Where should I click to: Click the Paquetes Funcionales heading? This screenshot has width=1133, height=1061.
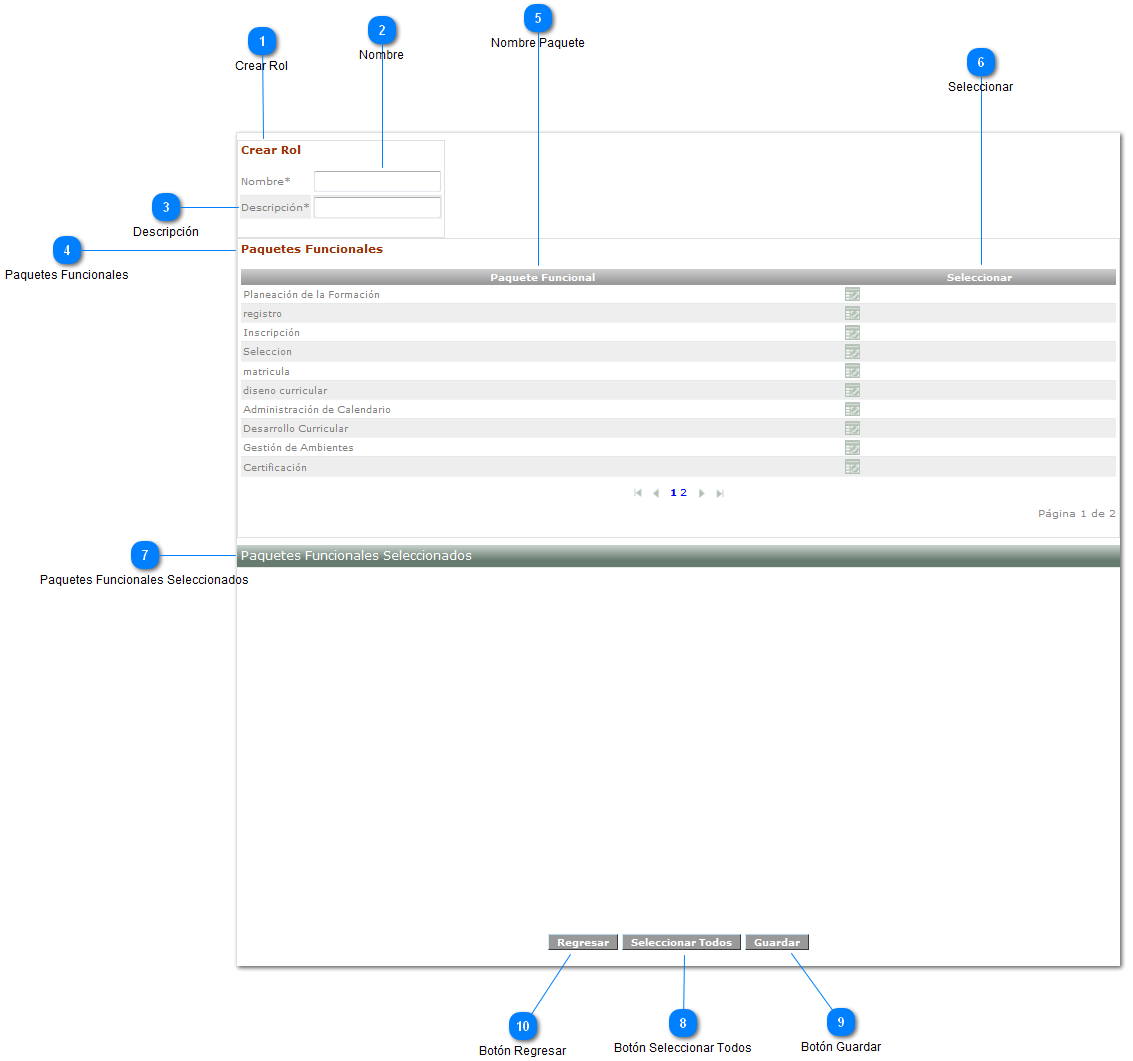311,249
